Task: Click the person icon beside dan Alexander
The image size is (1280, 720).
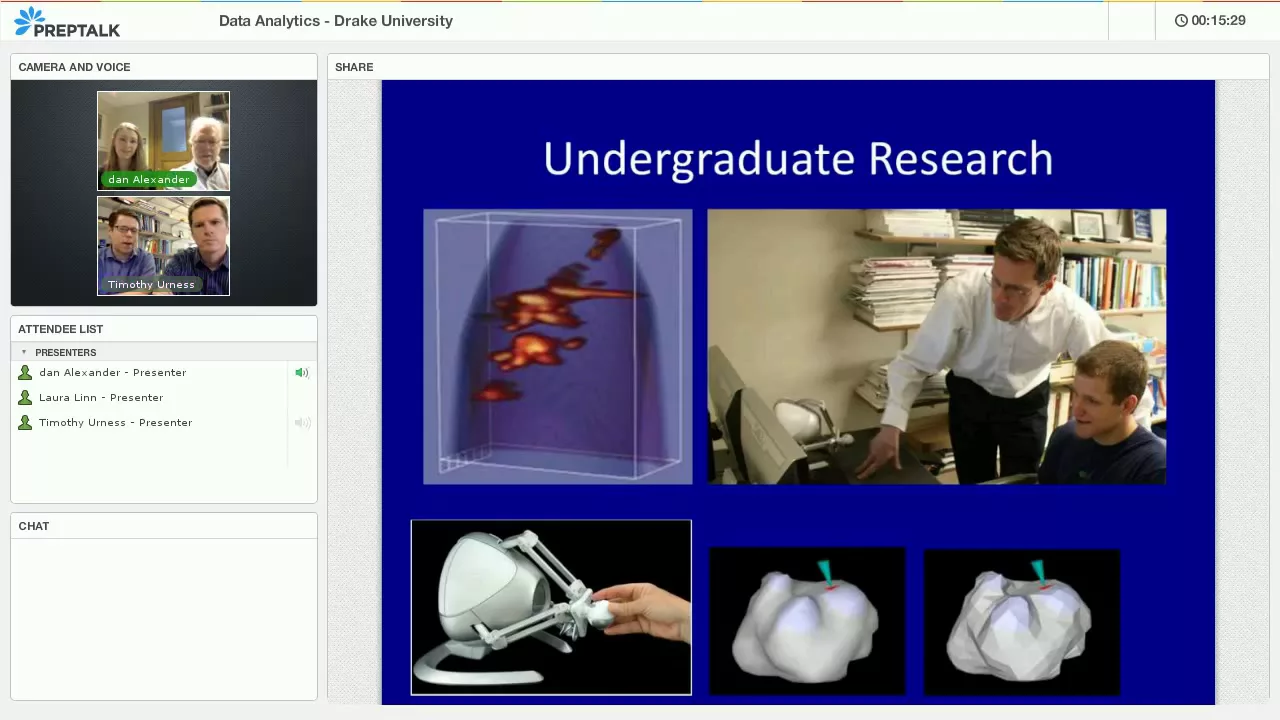Action: pos(25,372)
